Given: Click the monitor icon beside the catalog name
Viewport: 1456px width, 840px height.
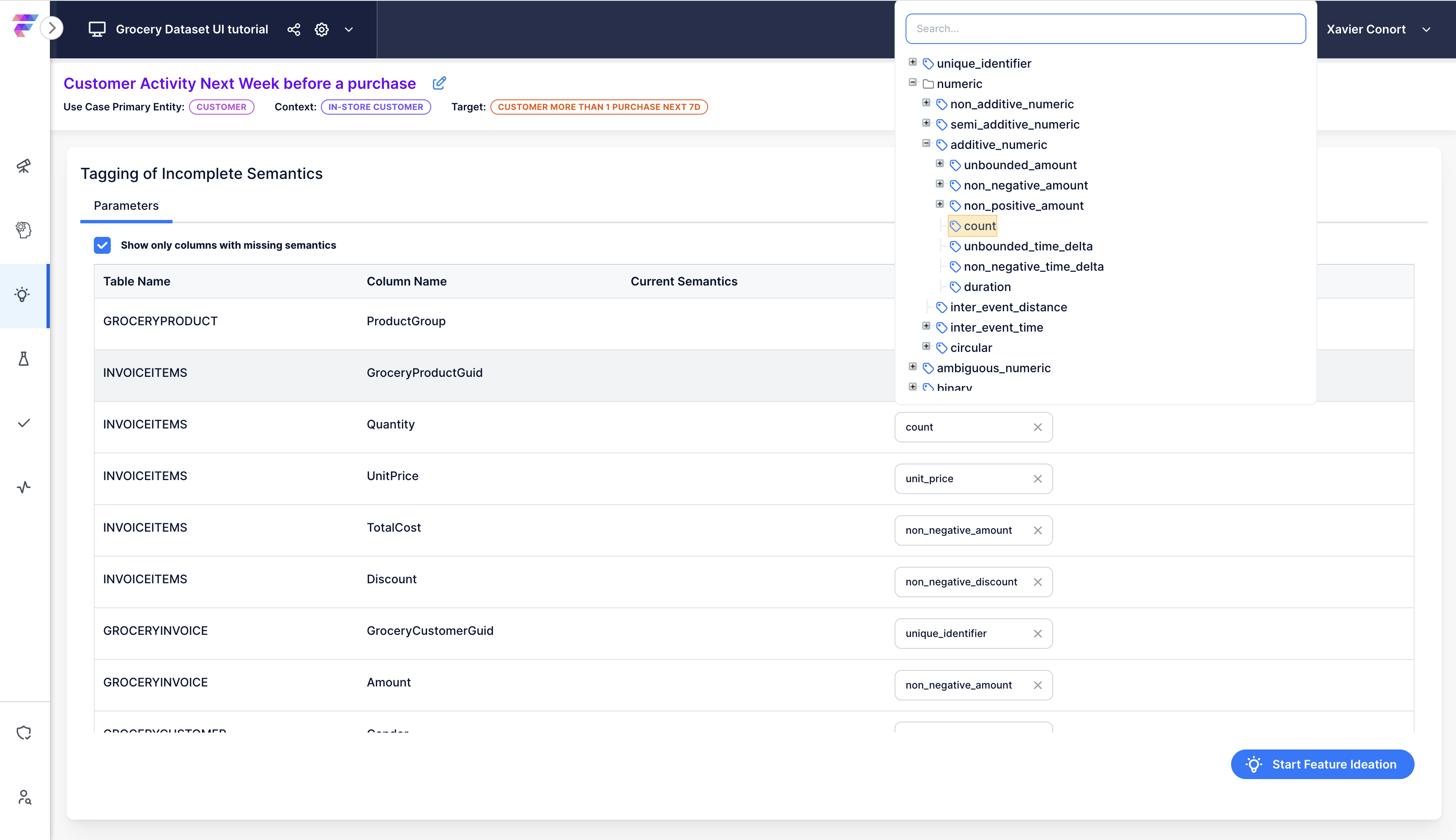Looking at the screenshot, I should pos(97,29).
